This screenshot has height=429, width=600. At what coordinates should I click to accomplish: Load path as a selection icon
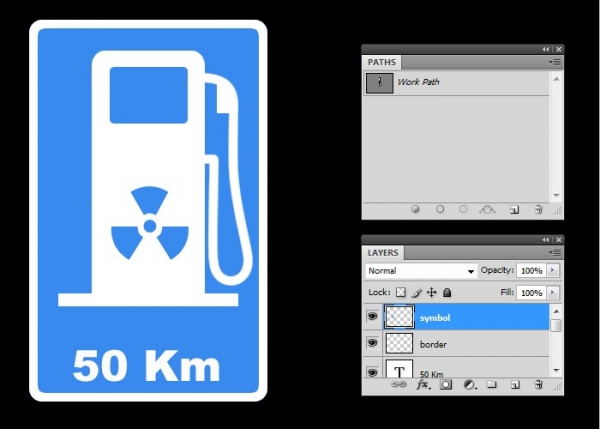click(x=463, y=209)
